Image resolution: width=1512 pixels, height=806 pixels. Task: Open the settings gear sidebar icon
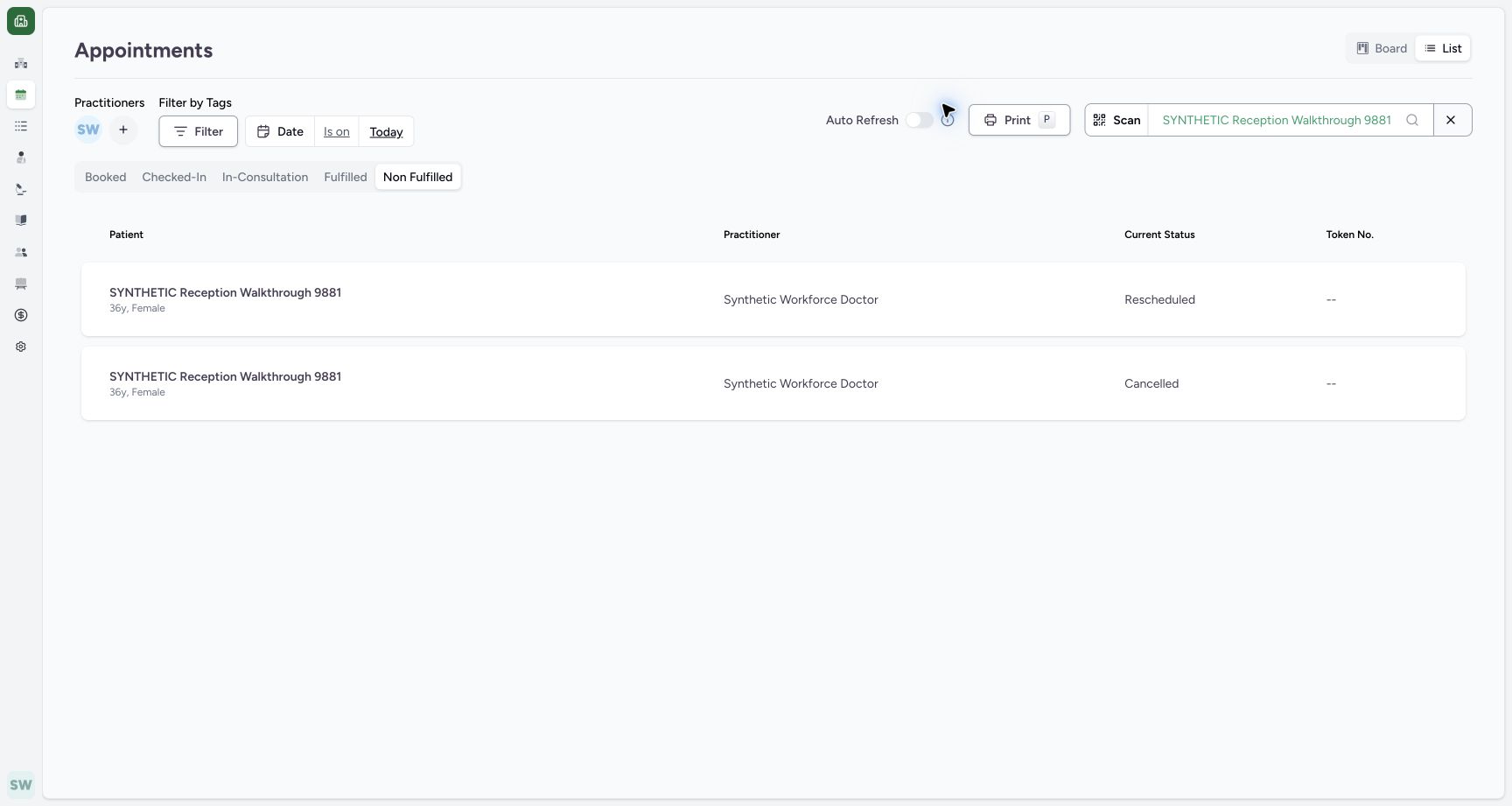(21, 347)
